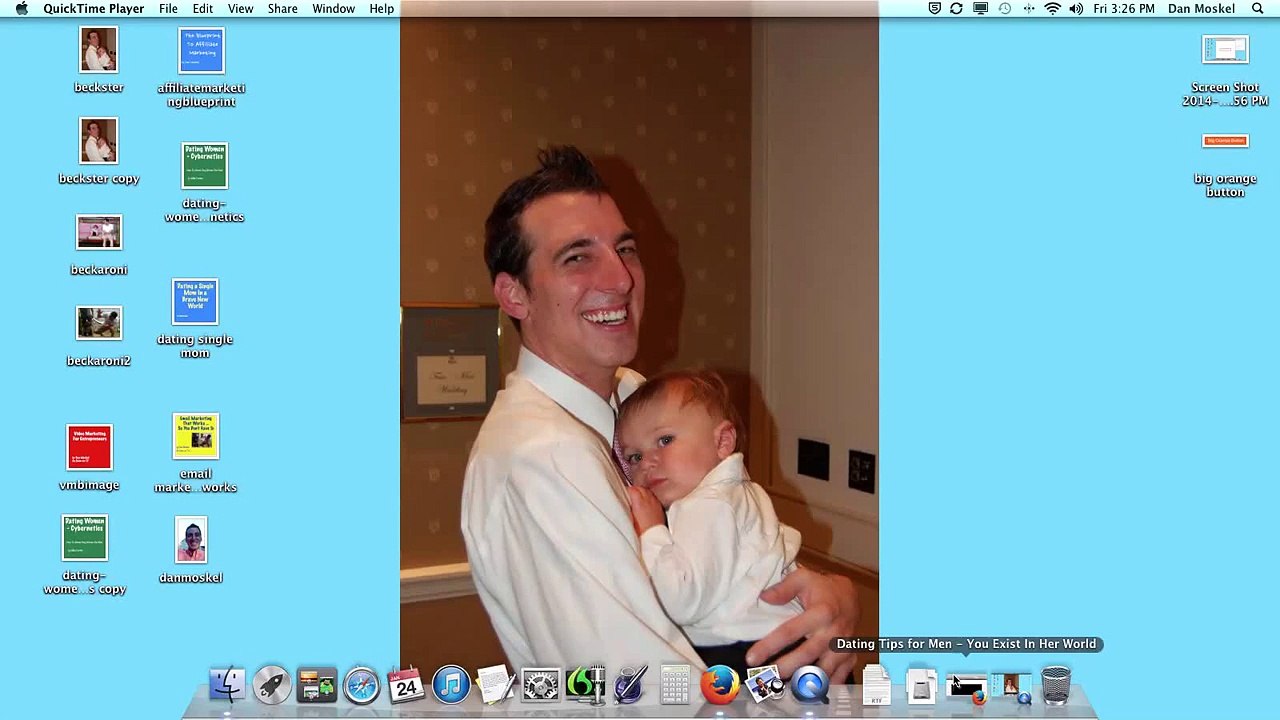
Task: Open the Help menu
Action: (381, 8)
